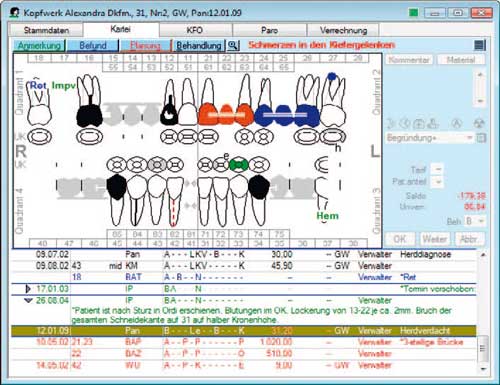Toggle the Planung filter button
The image size is (500, 385).
click(x=145, y=45)
